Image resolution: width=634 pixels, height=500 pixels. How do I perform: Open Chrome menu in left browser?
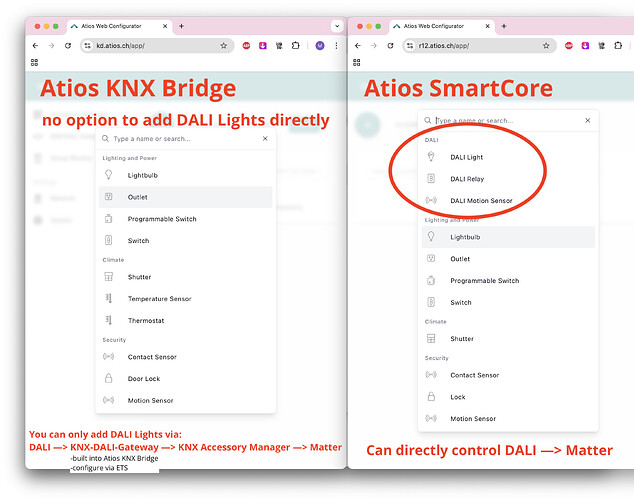click(x=336, y=46)
